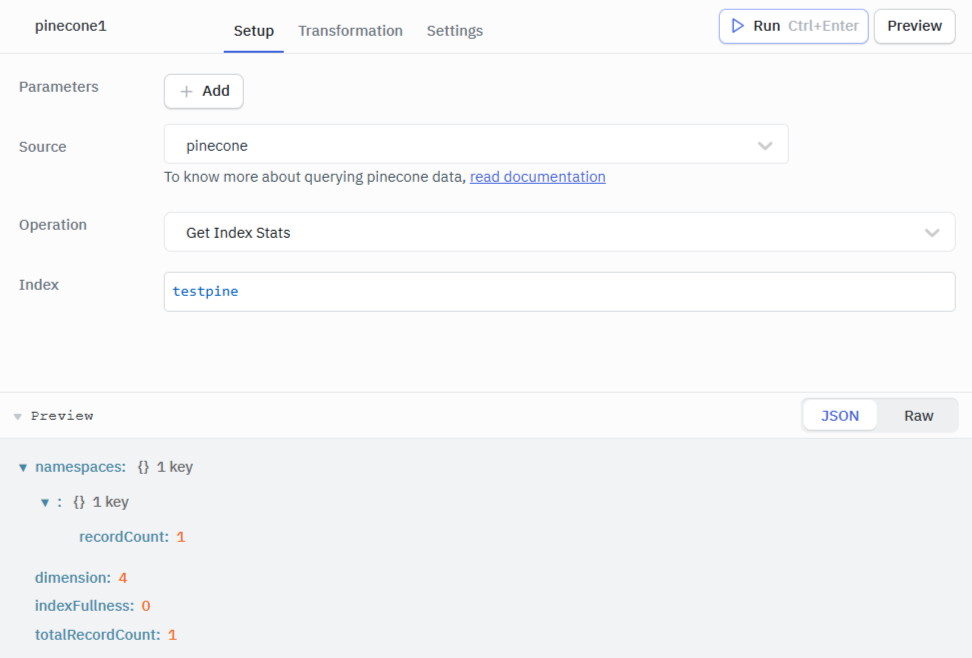Click the Source field label
The height and width of the screenshot is (658, 972).
pos(42,147)
